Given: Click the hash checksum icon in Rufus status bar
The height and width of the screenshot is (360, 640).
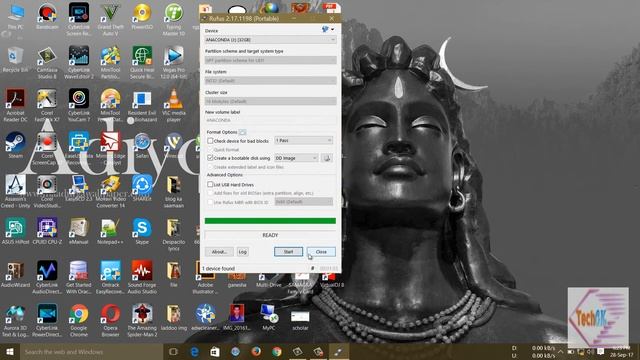Looking at the screenshot, I should tap(313, 268).
